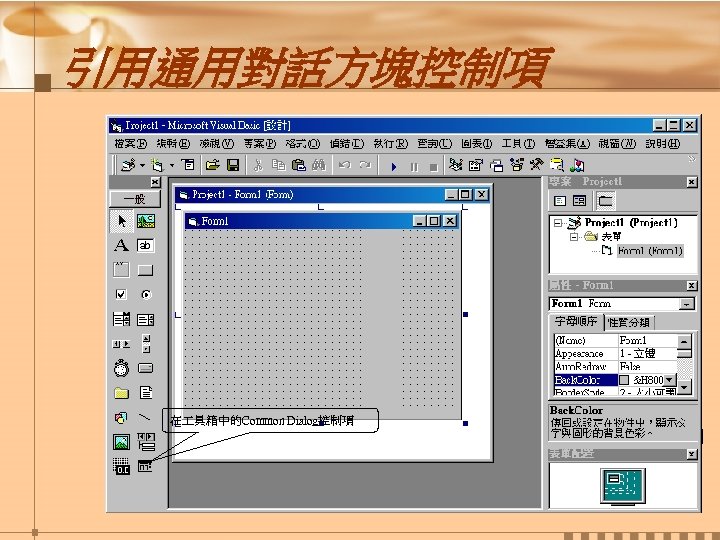This screenshot has height=540, width=720.
Task: Click View Object button in project panel
Action: point(580,201)
